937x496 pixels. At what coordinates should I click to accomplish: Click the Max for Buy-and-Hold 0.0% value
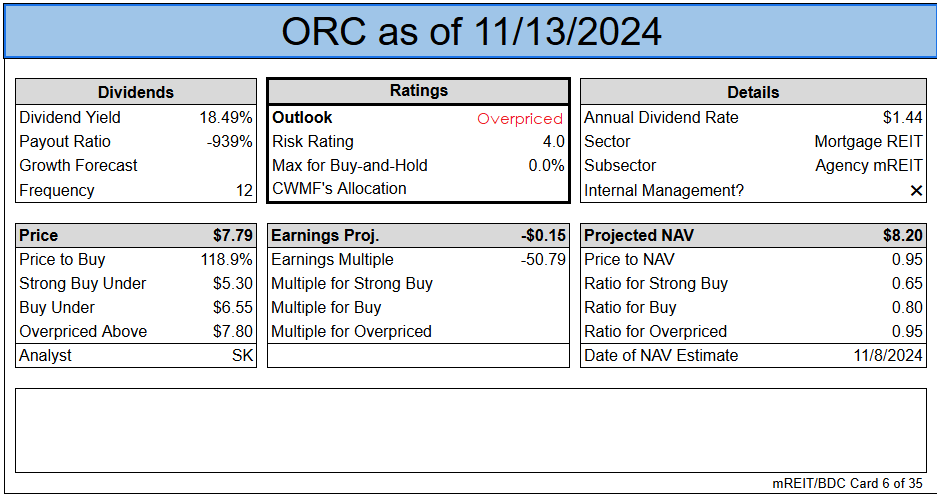546,166
